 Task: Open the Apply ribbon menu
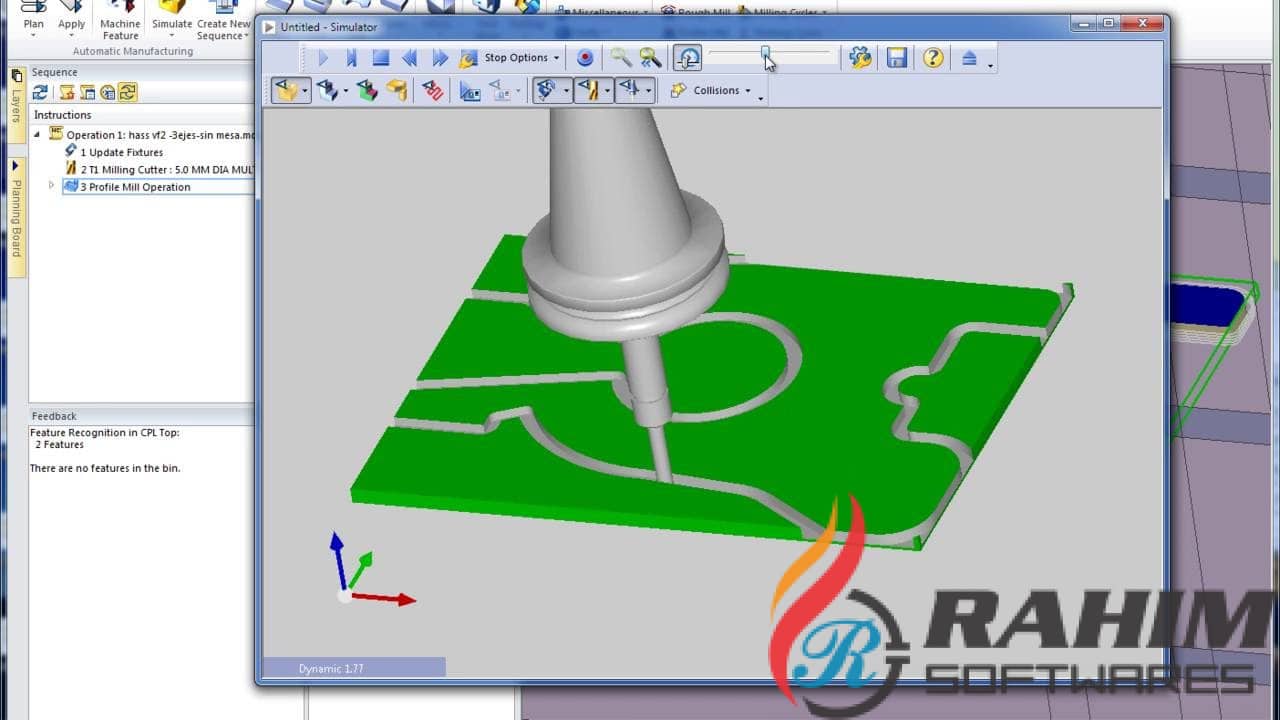pyautogui.click(x=71, y=19)
